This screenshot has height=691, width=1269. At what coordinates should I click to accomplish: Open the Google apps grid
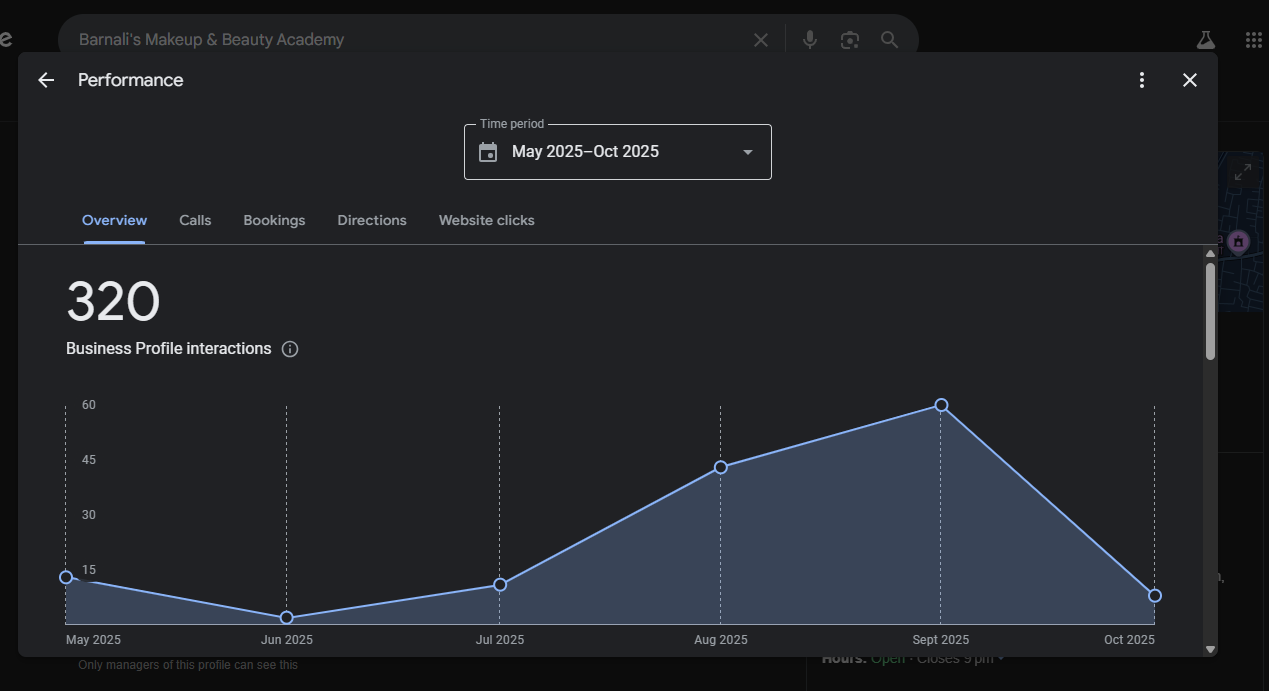[x=1253, y=40]
